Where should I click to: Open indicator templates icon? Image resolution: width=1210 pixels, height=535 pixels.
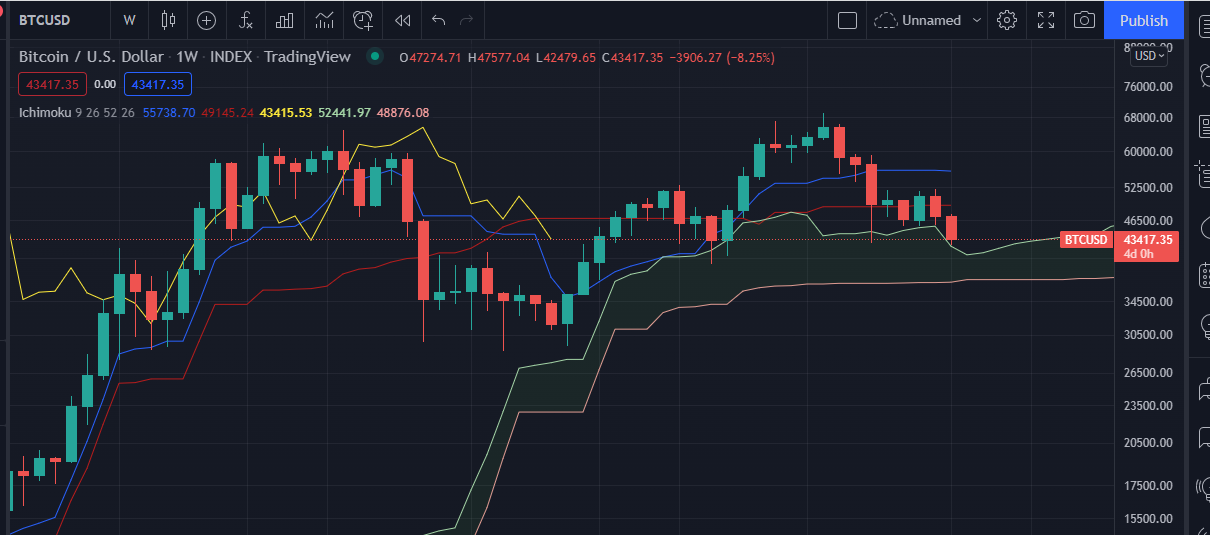coord(324,20)
